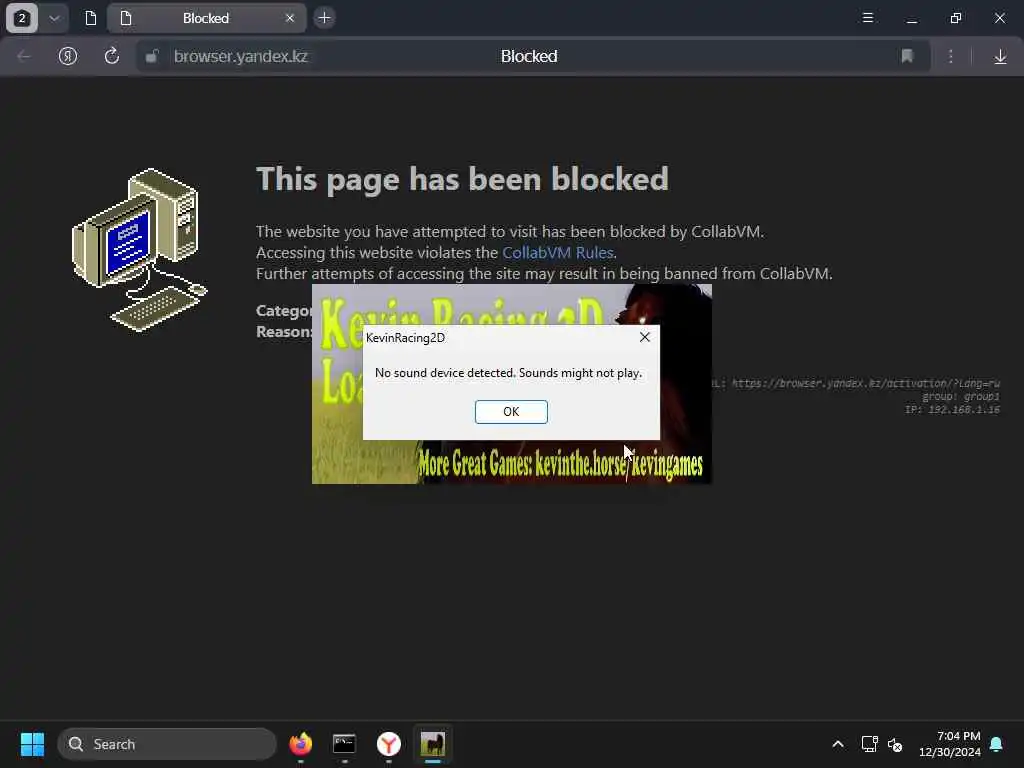Reload the blocked page
The height and width of the screenshot is (768, 1024).
tap(112, 56)
